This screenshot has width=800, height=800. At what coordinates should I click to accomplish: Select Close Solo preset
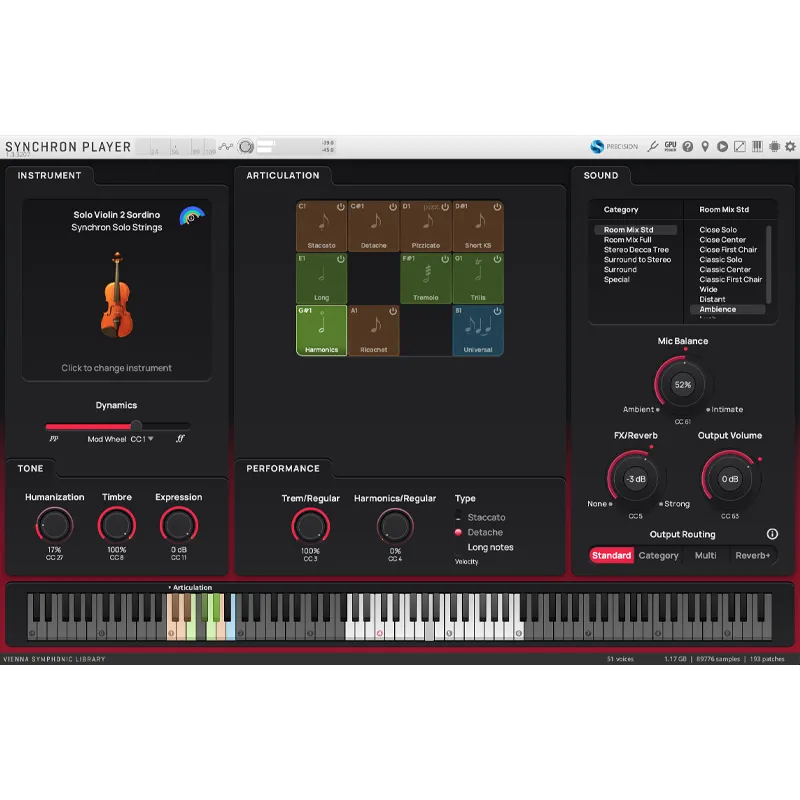[718, 230]
